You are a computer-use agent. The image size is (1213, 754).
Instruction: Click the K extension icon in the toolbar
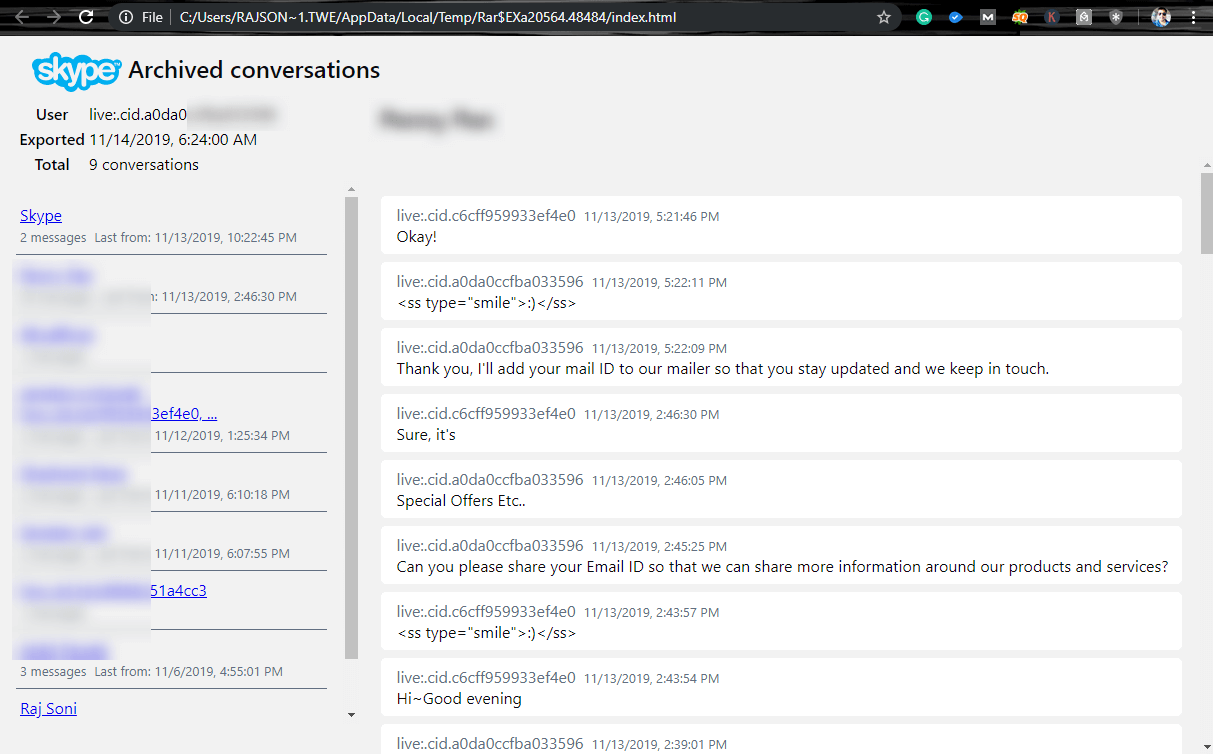click(1051, 17)
